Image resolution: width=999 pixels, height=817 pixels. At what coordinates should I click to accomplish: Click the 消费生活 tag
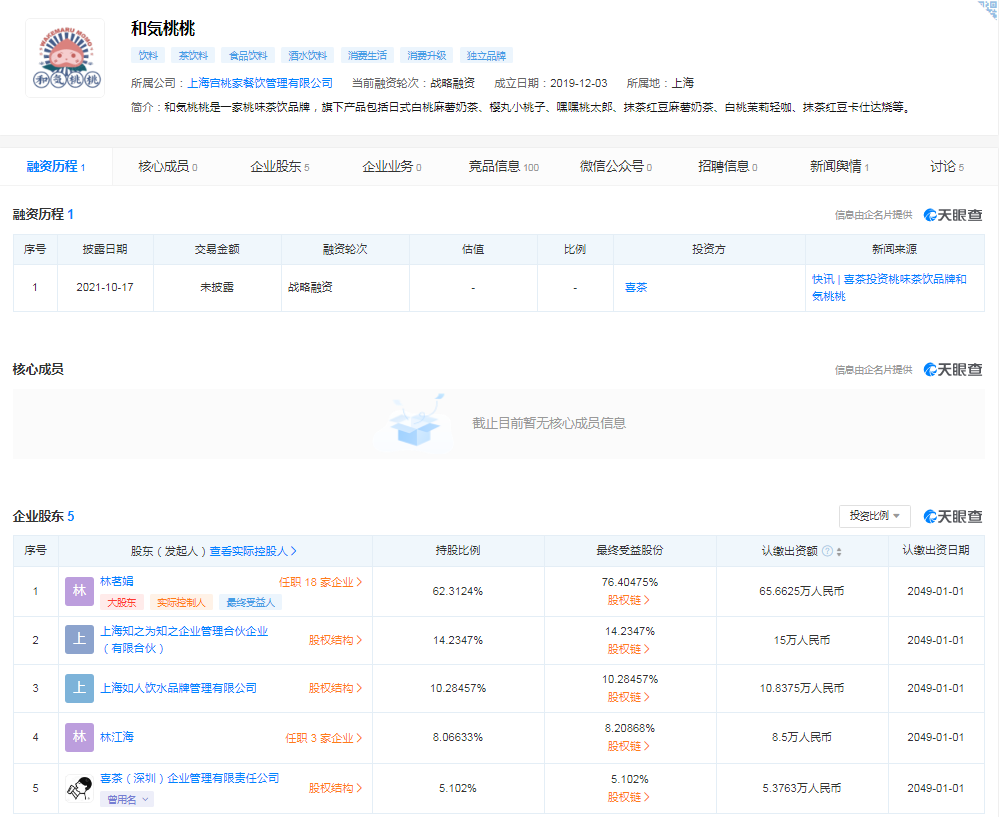tap(367, 55)
